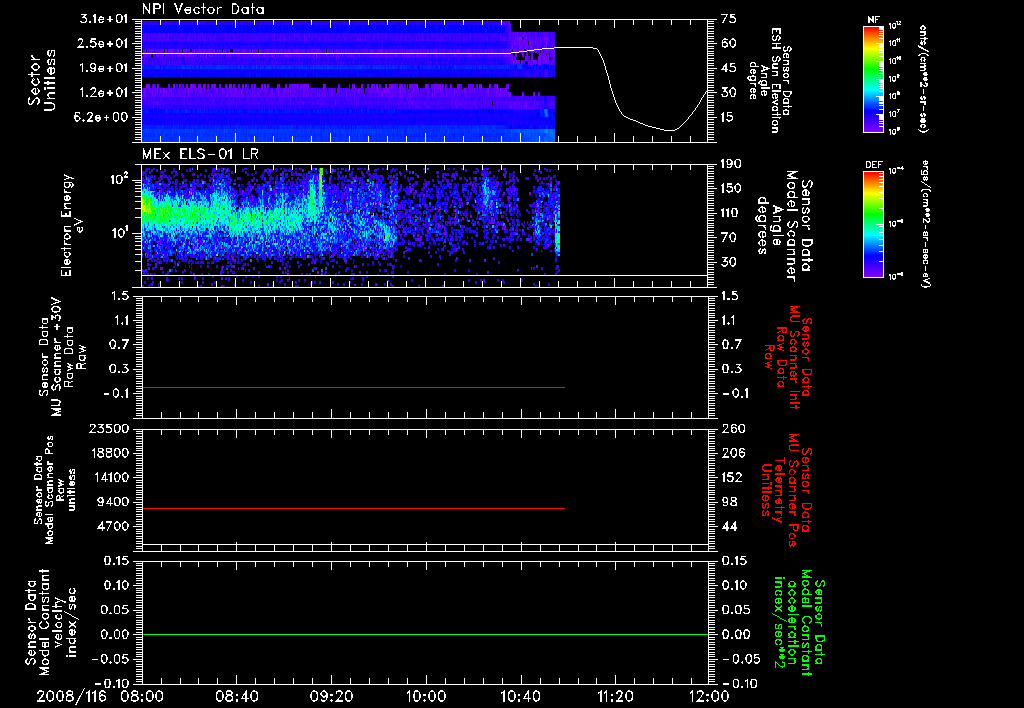
Task: Click the "152" telemetry tick label
Action: [732, 477]
